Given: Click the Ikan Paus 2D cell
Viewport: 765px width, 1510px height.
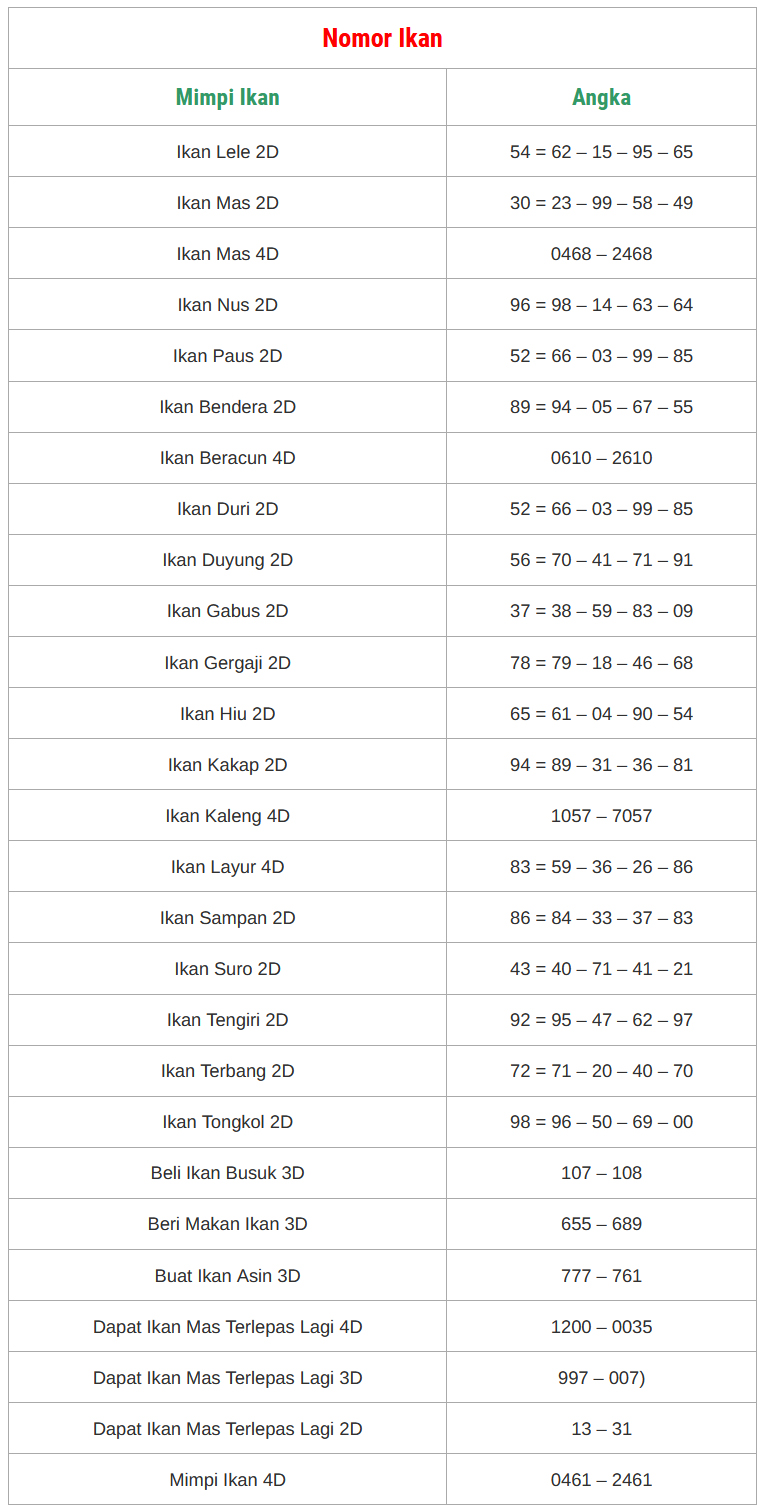Looking at the screenshot, I should pyautogui.click(x=227, y=356).
